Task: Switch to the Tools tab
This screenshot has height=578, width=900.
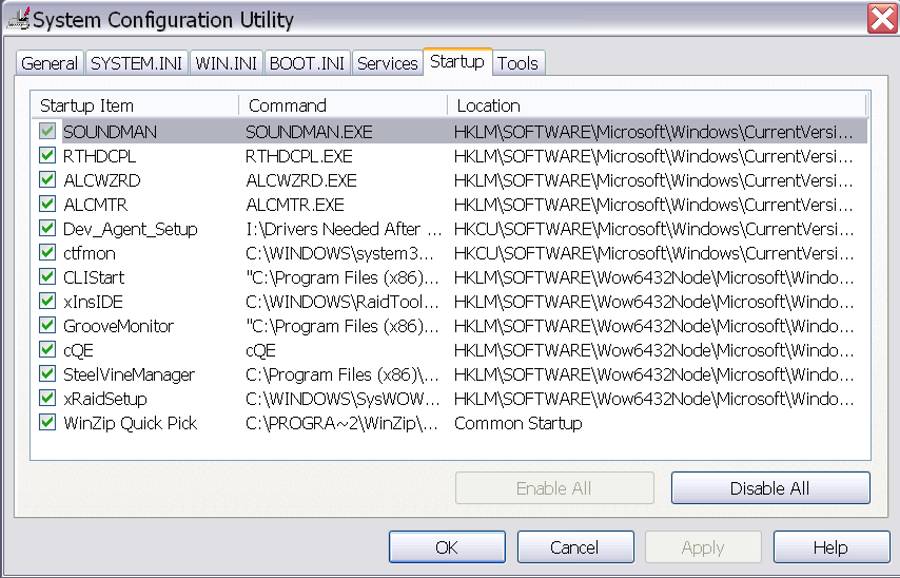Action: pos(518,63)
